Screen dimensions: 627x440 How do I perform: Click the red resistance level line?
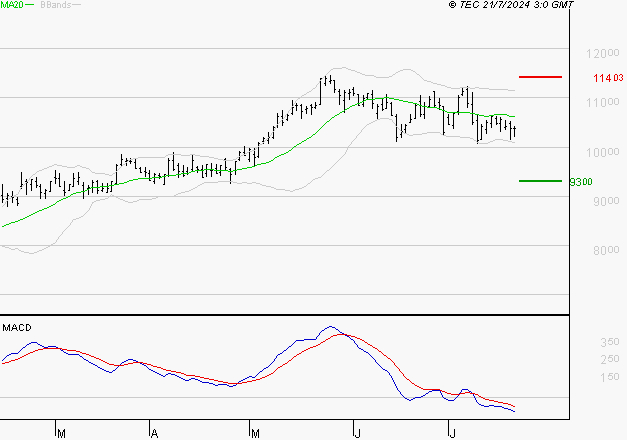(x=540, y=77)
